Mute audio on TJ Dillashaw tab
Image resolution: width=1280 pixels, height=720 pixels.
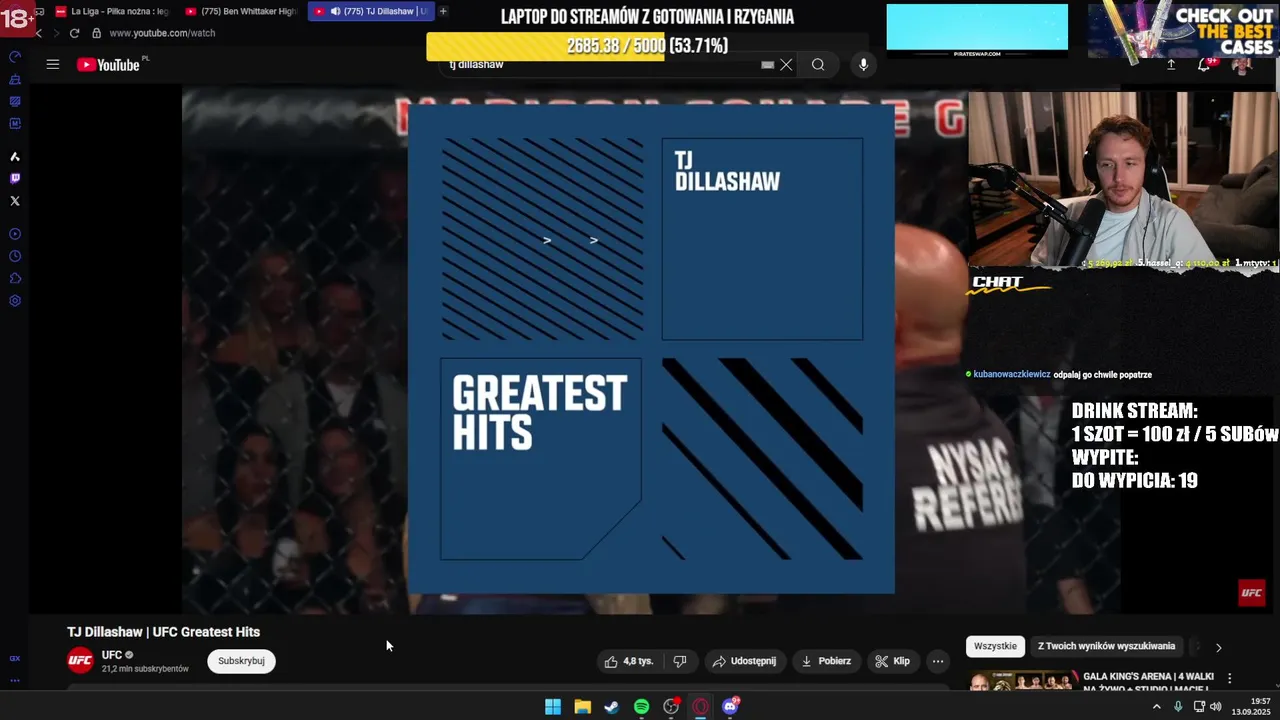(335, 11)
